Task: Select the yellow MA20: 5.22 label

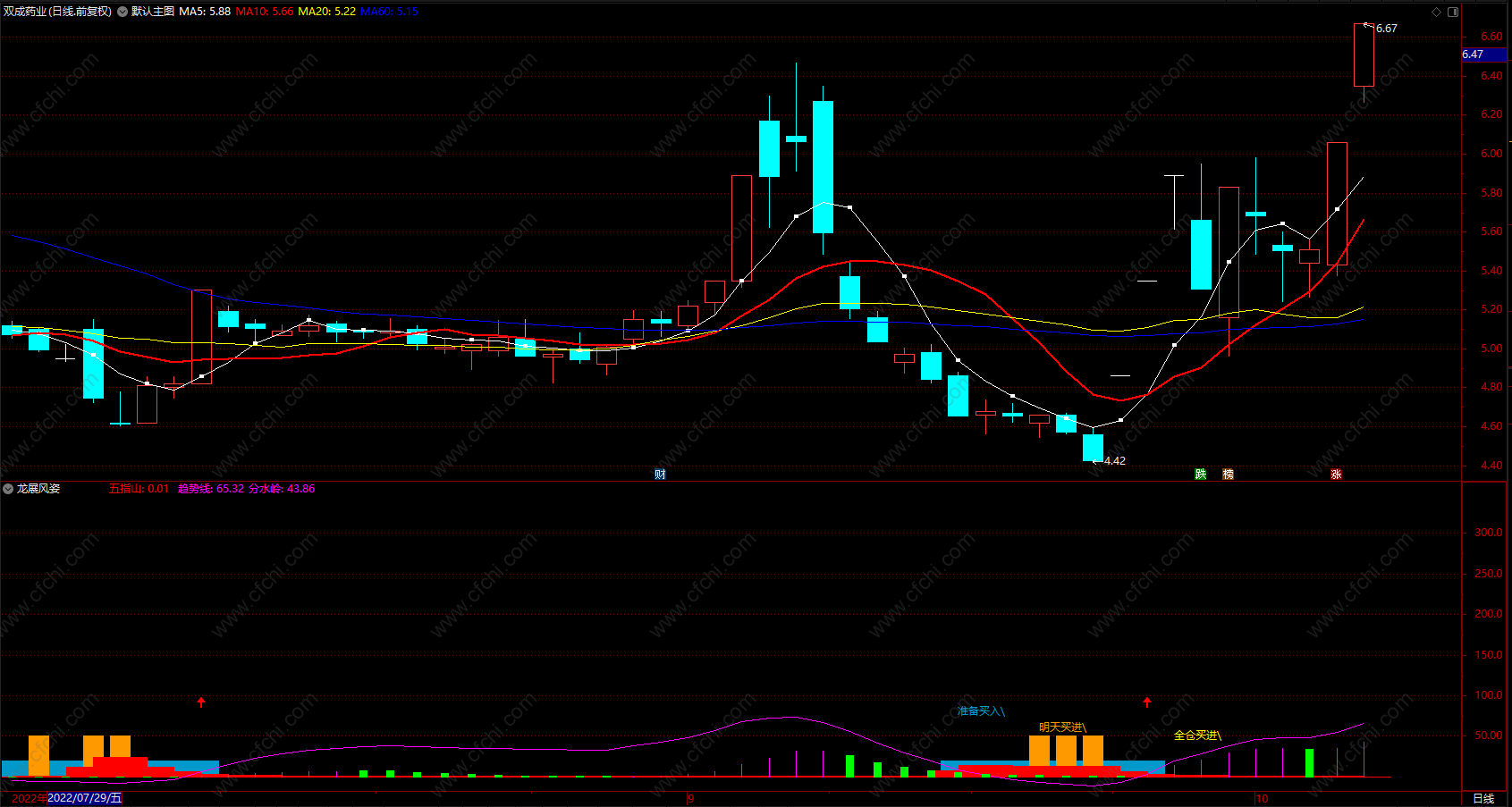Action: (326, 12)
